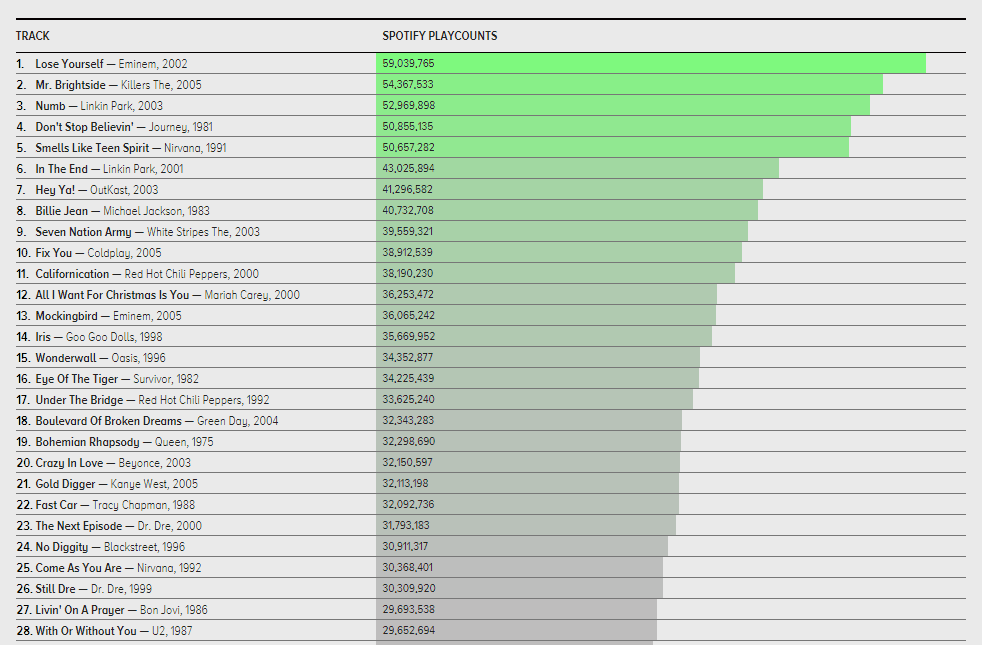Click the Billie Jean track title

(x=65, y=211)
